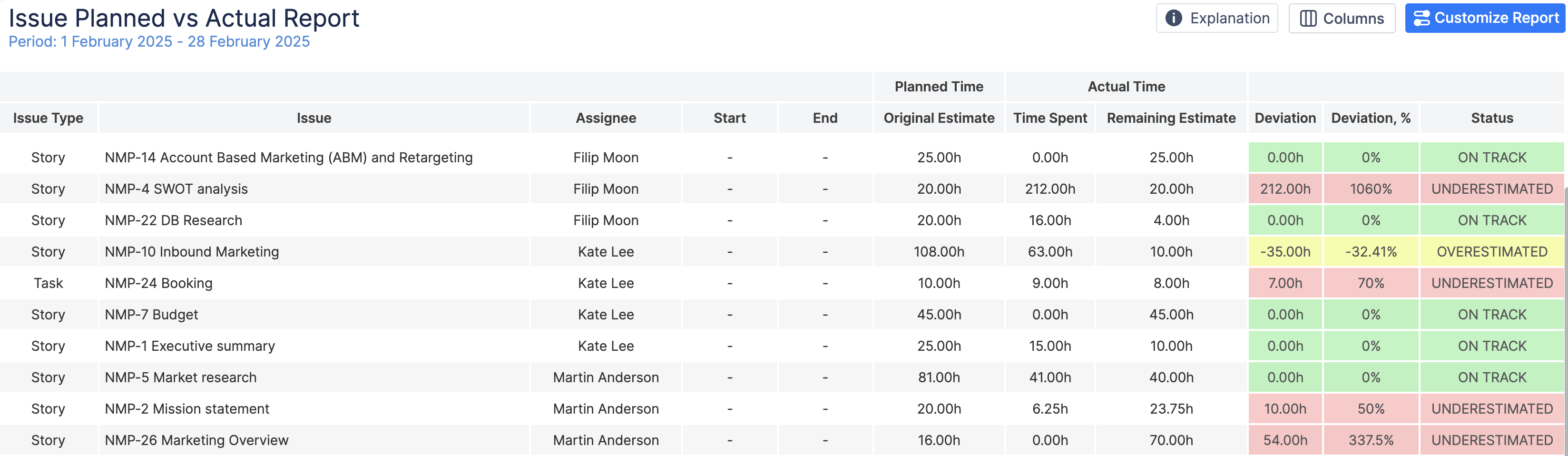Click assignee Filip Moon on NMP-22 row
1568x456 pixels.
605,220
